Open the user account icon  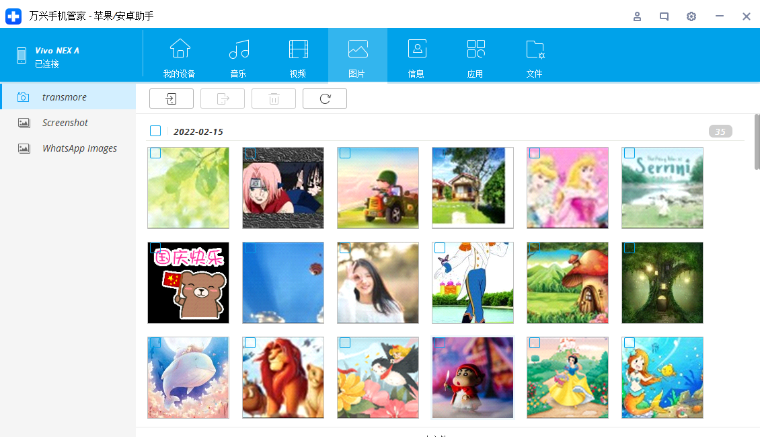coord(637,17)
